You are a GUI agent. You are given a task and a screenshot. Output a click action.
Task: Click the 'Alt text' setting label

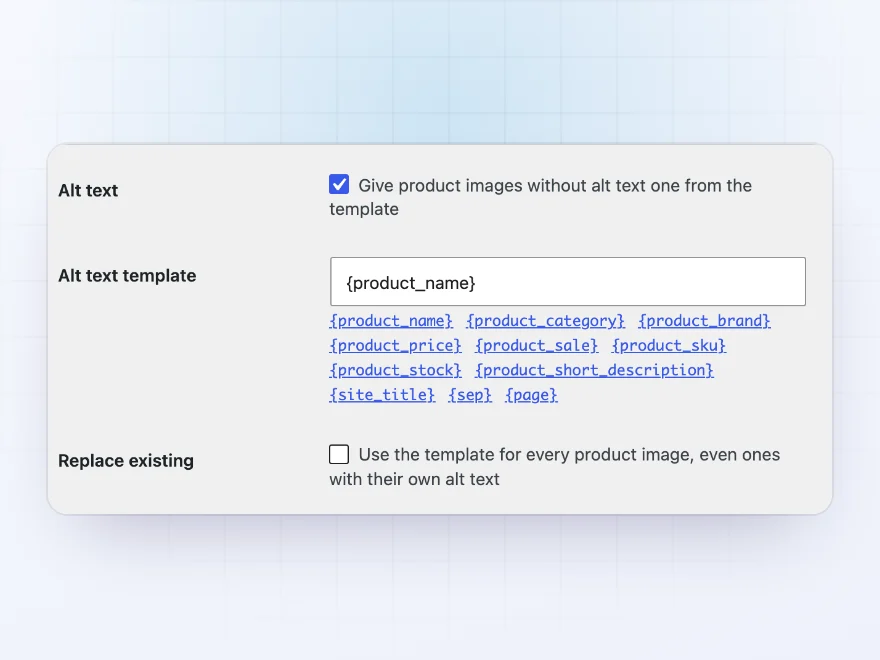(88, 191)
